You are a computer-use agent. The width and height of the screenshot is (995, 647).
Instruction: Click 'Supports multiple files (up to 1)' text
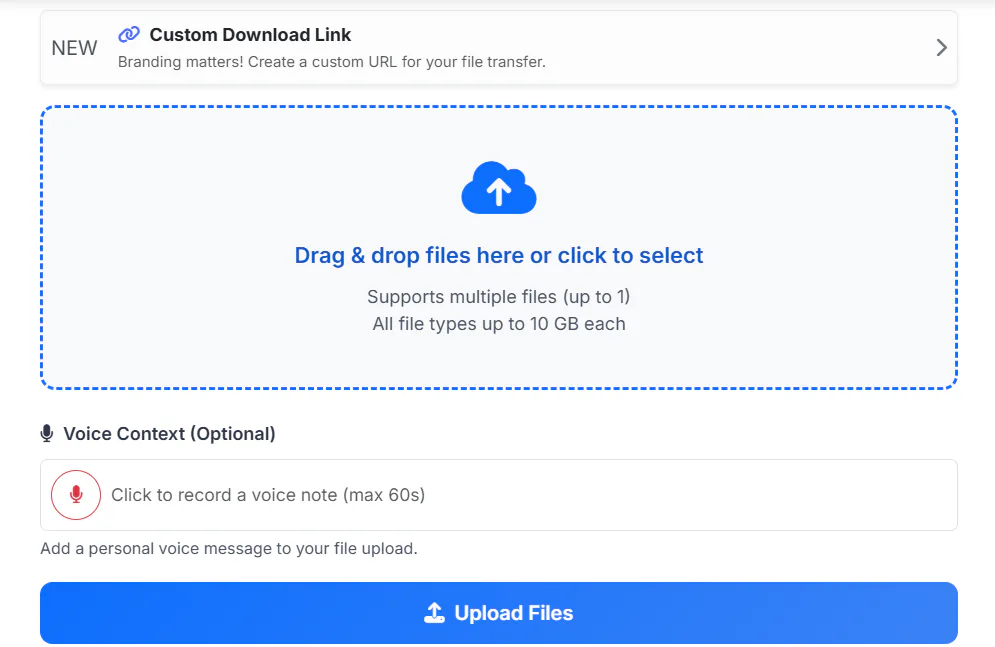(499, 297)
